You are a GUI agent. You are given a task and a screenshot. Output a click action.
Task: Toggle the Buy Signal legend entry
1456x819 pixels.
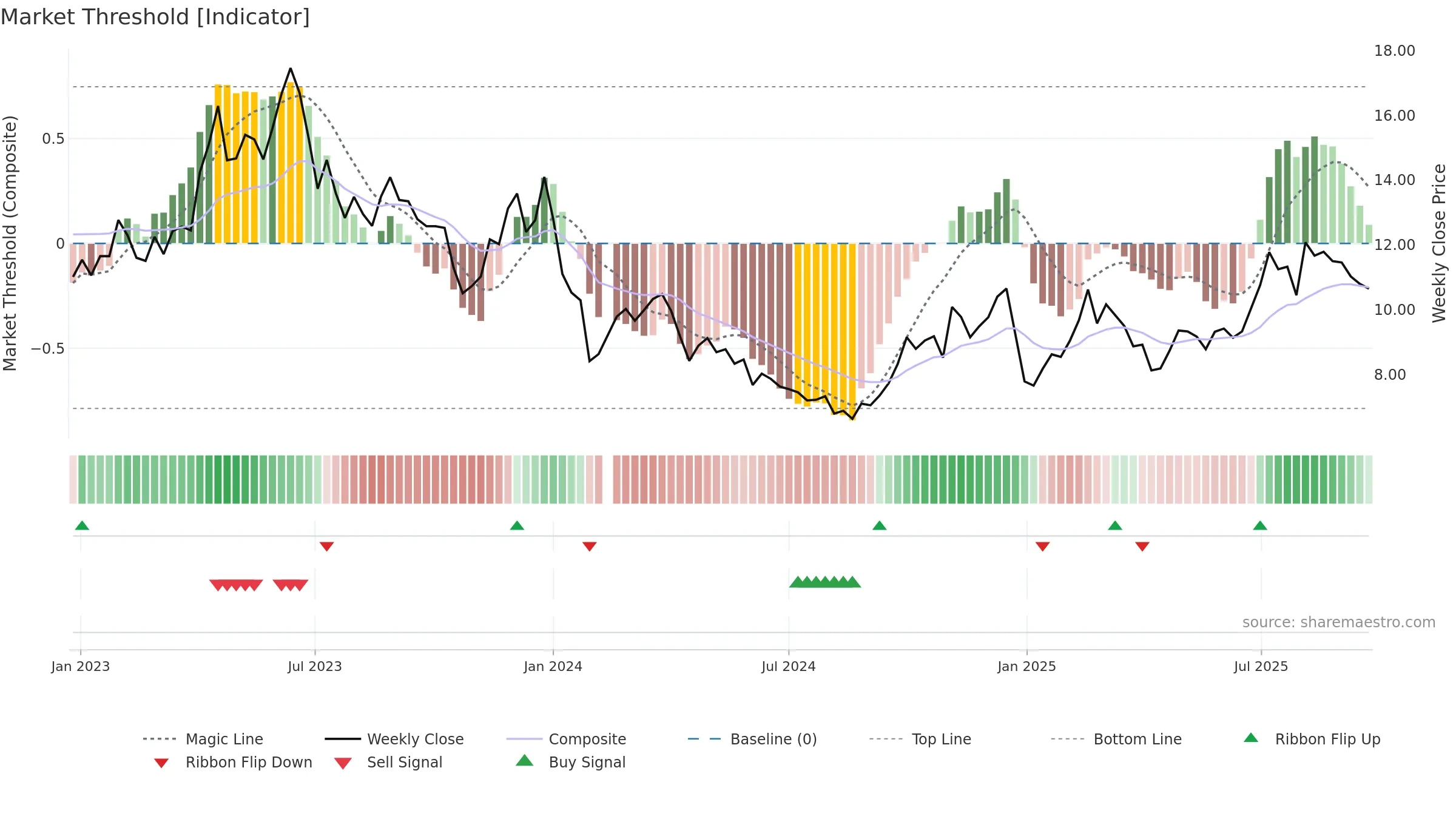(x=570, y=762)
